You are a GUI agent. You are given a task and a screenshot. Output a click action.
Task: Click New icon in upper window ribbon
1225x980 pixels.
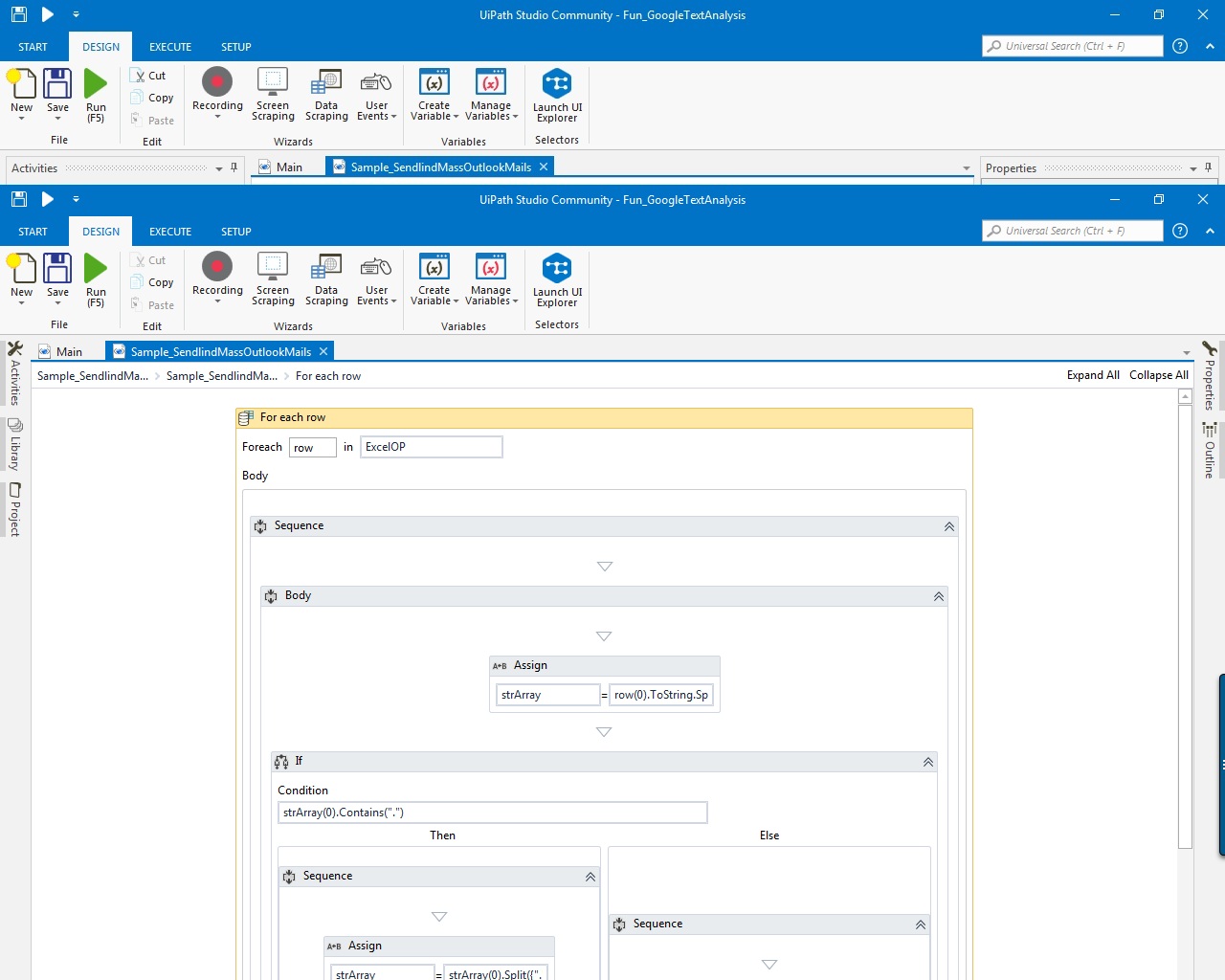(22, 94)
